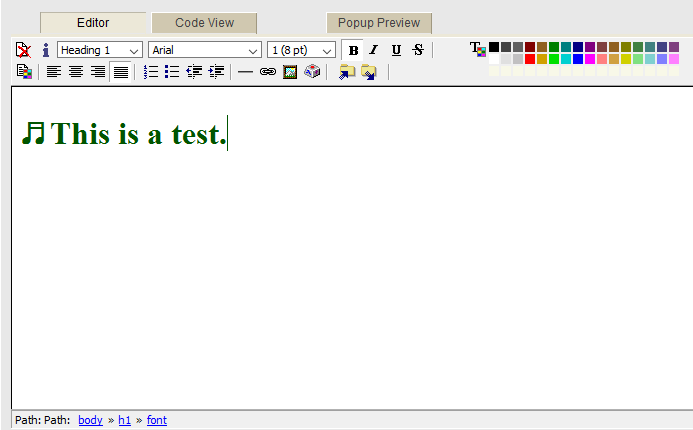Toggle italic formatting
This screenshot has width=693, height=430.
click(x=374, y=50)
